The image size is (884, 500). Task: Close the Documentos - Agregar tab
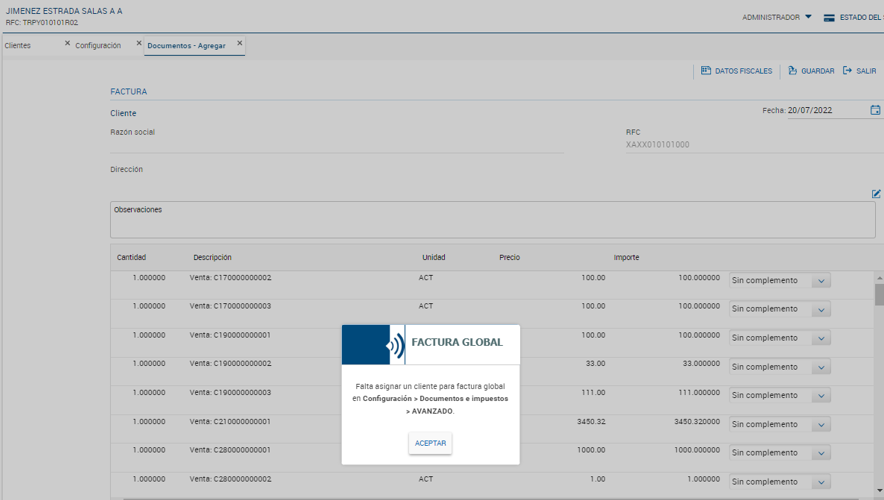(x=239, y=44)
